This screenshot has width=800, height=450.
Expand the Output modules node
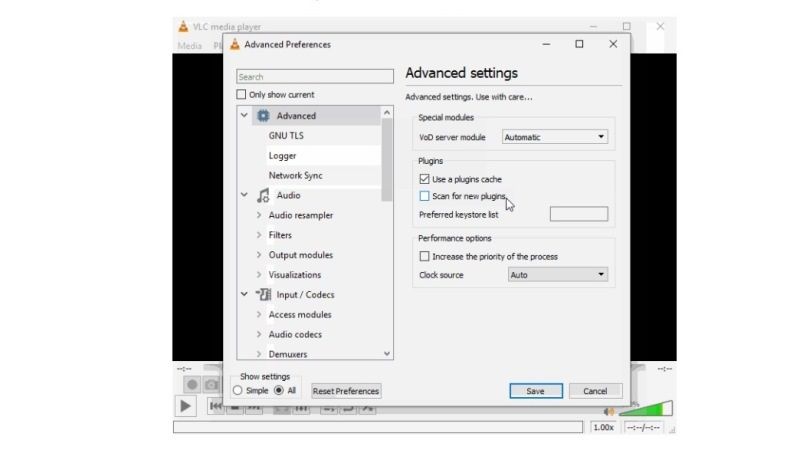tap(259, 255)
